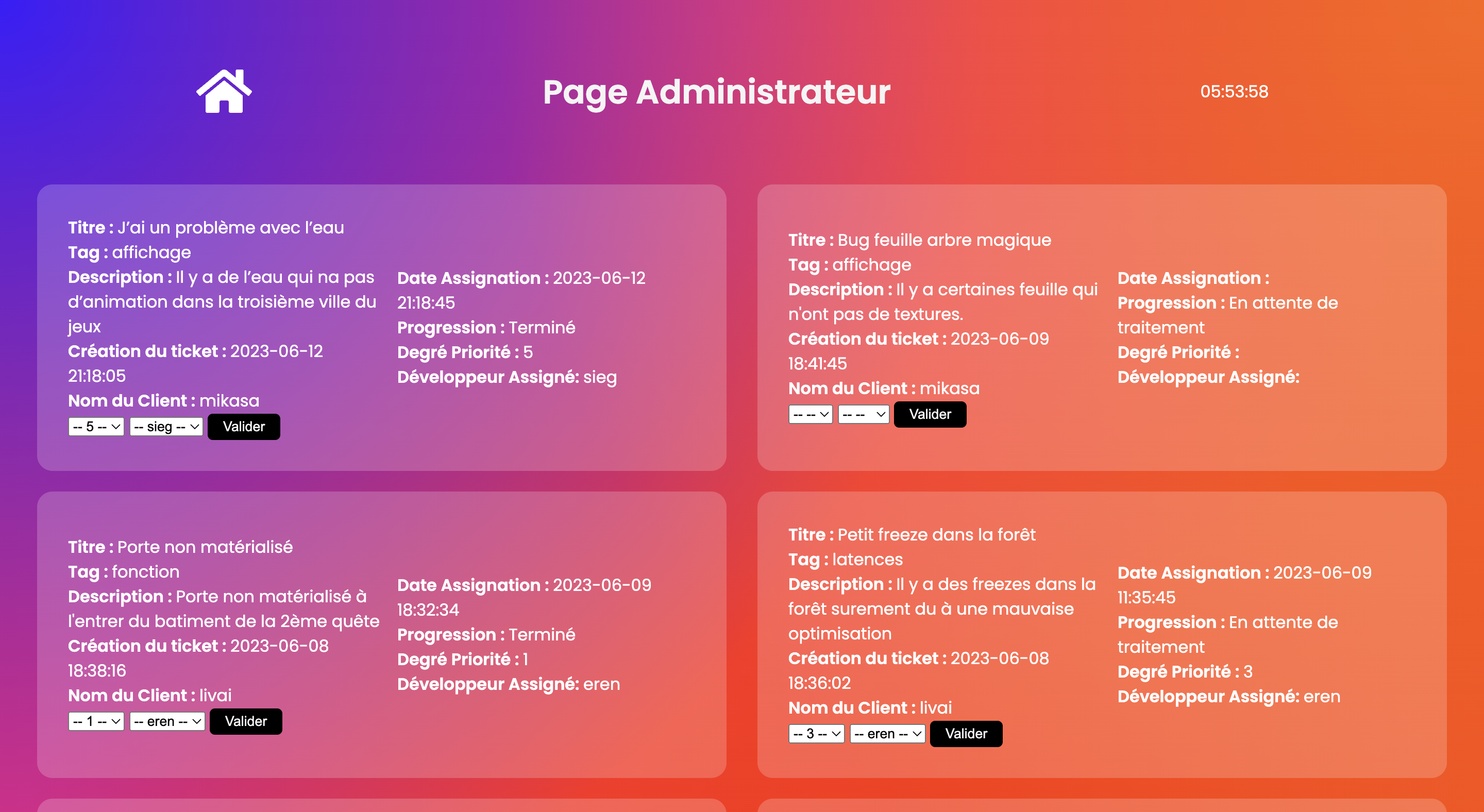Open priority dropdown showing 3 for freeze ticket
The image size is (1484, 812).
(x=816, y=734)
